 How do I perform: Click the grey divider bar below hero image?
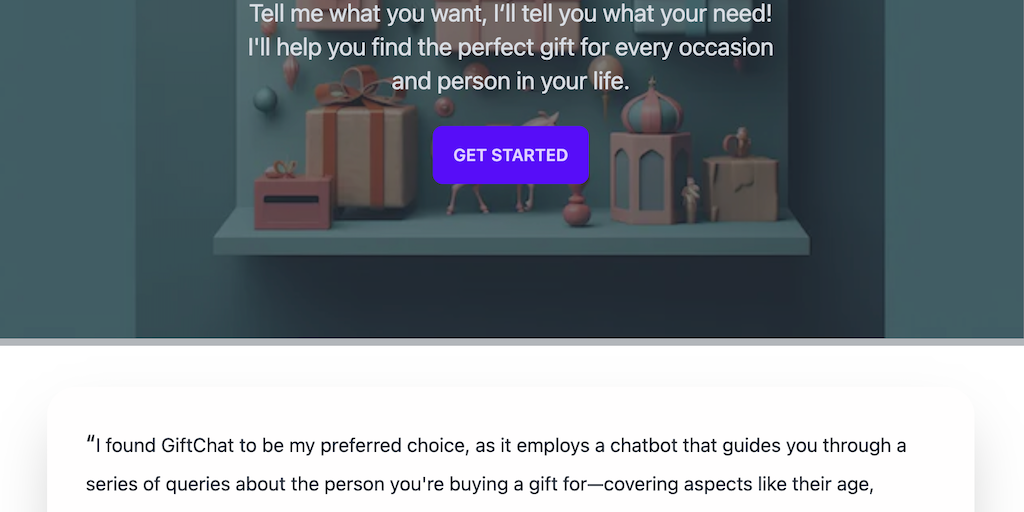click(x=510, y=341)
